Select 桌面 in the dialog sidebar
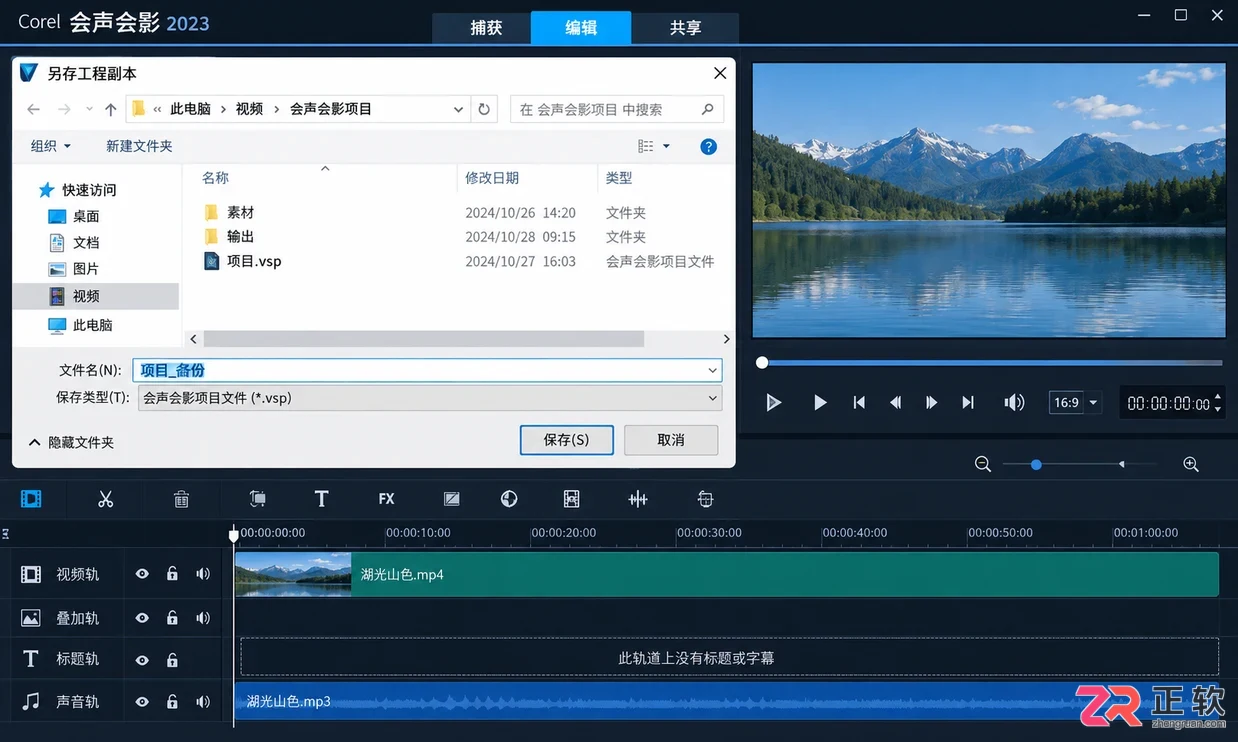The image size is (1238, 742). pos(86,216)
